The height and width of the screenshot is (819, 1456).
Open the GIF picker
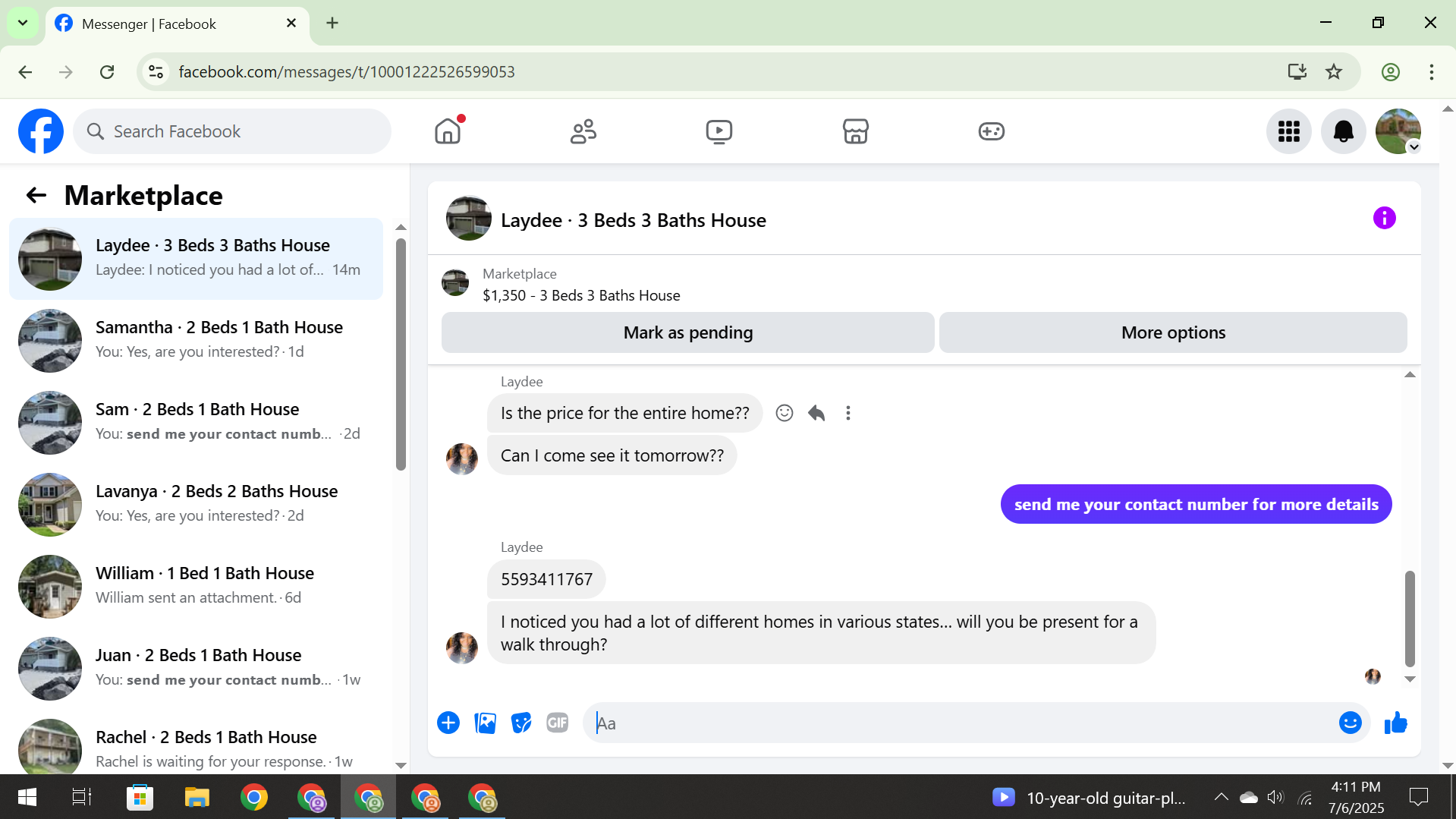[x=558, y=723]
